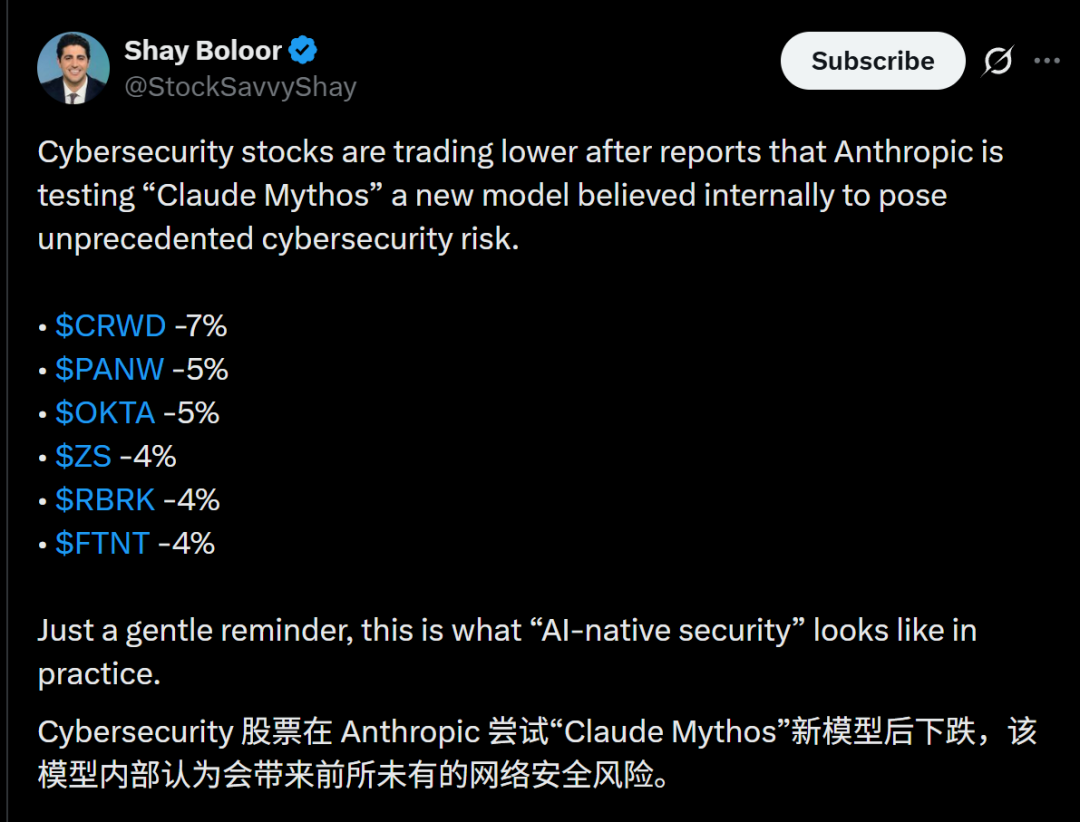Screen dimensions: 1080x822
Task: Open the Shay Boloor display name link
Action: click(x=205, y=50)
